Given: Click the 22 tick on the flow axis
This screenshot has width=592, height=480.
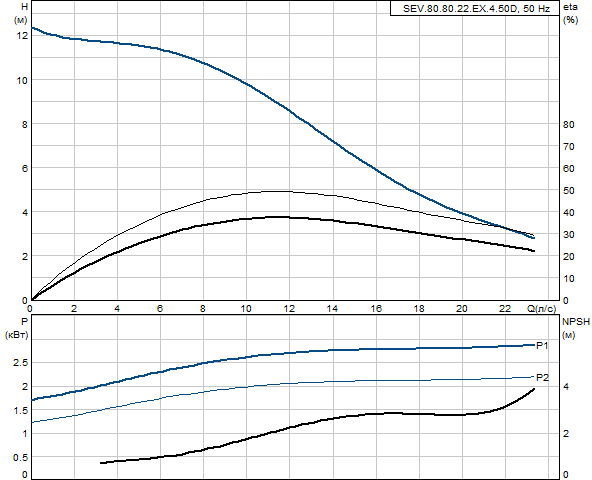Looking at the screenshot, I should tap(505, 309).
